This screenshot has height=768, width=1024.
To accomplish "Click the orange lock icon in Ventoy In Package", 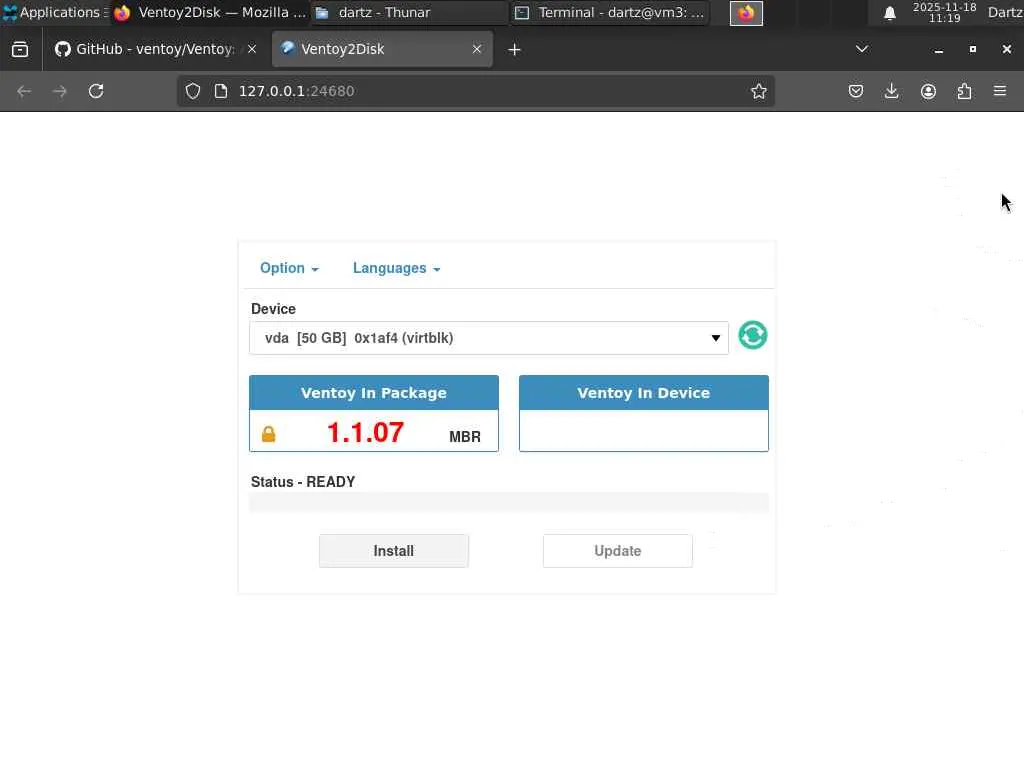I will click(268, 434).
